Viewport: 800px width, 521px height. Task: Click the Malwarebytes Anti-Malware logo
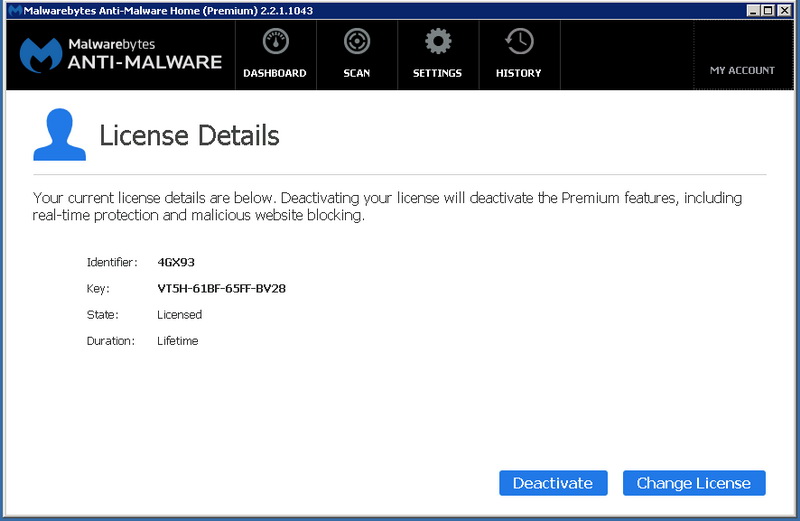pos(121,54)
